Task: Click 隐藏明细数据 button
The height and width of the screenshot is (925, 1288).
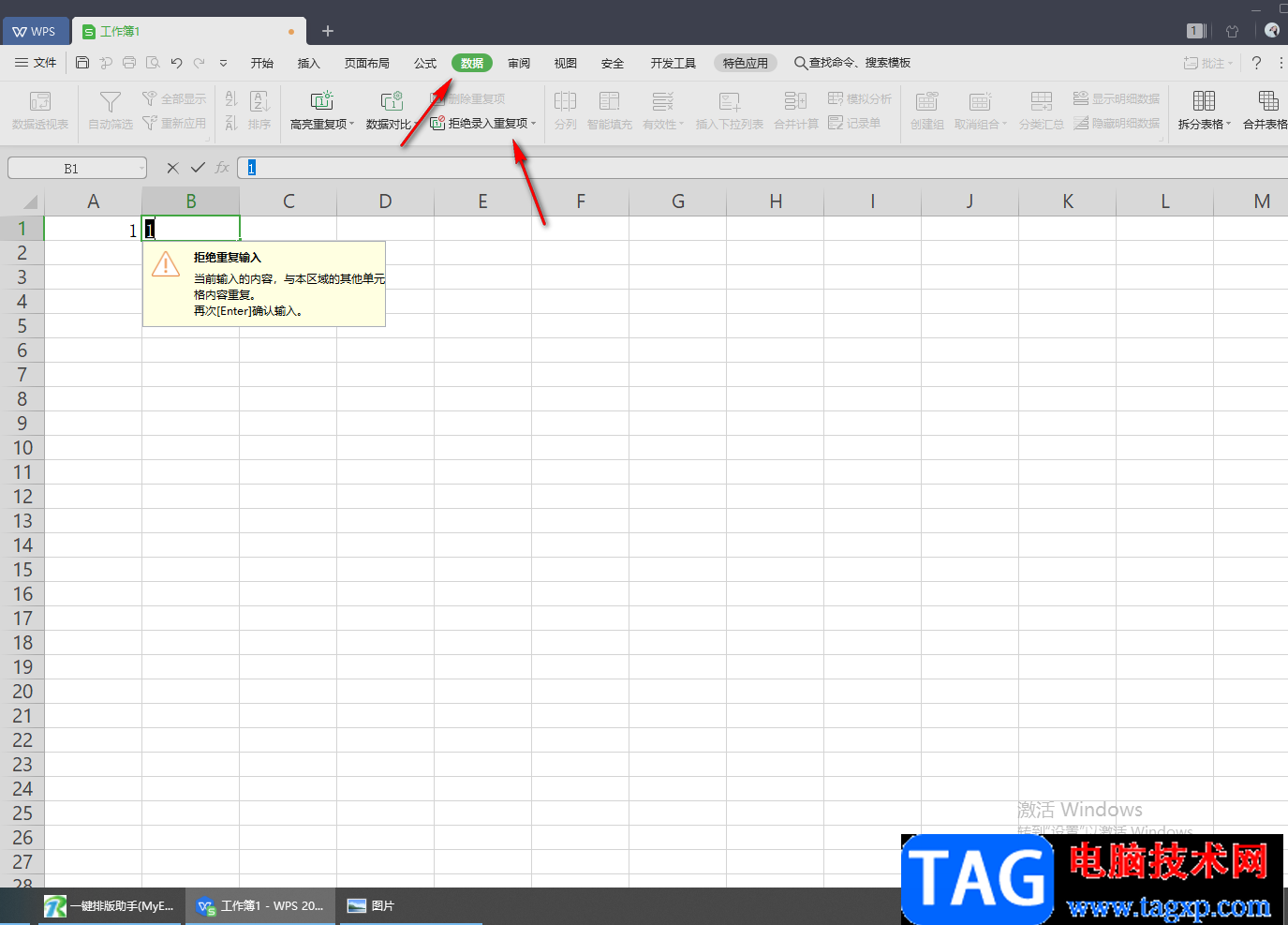Action: (1117, 123)
